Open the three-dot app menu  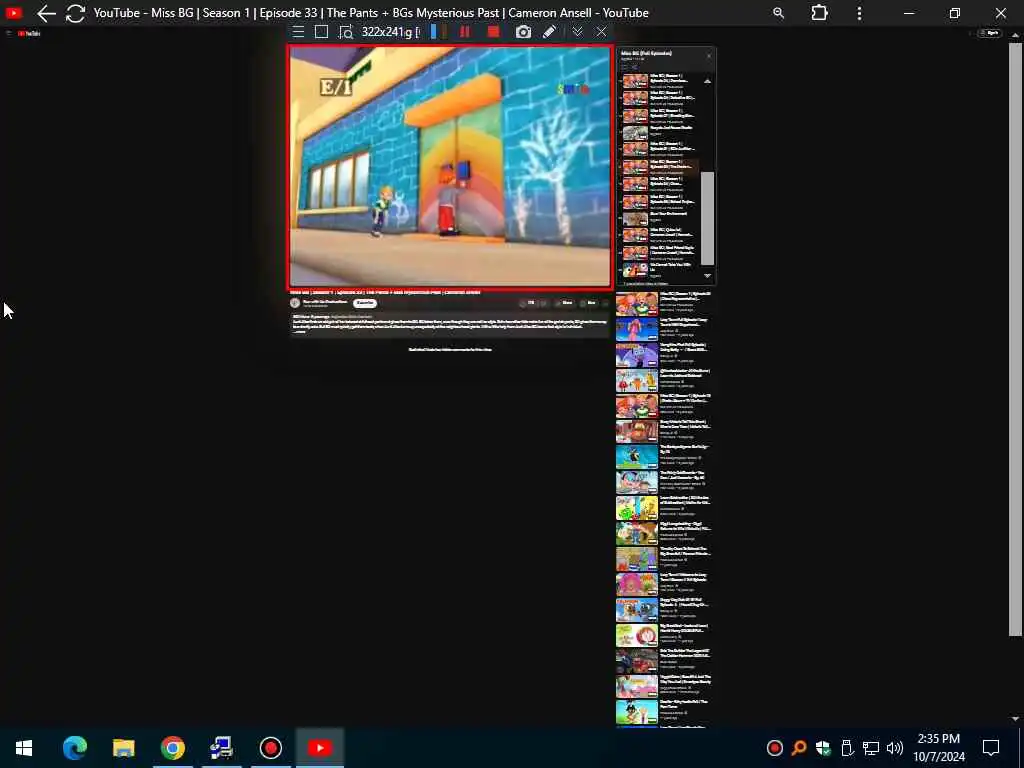[859, 13]
